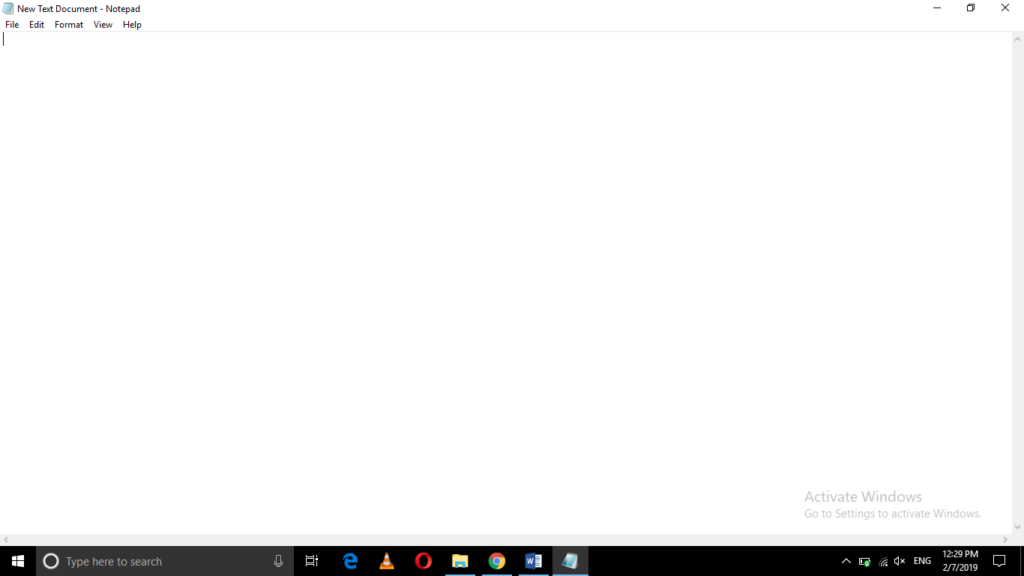1024x576 pixels.
Task: Launch Opera browser from taskbar
Action: 423,561
